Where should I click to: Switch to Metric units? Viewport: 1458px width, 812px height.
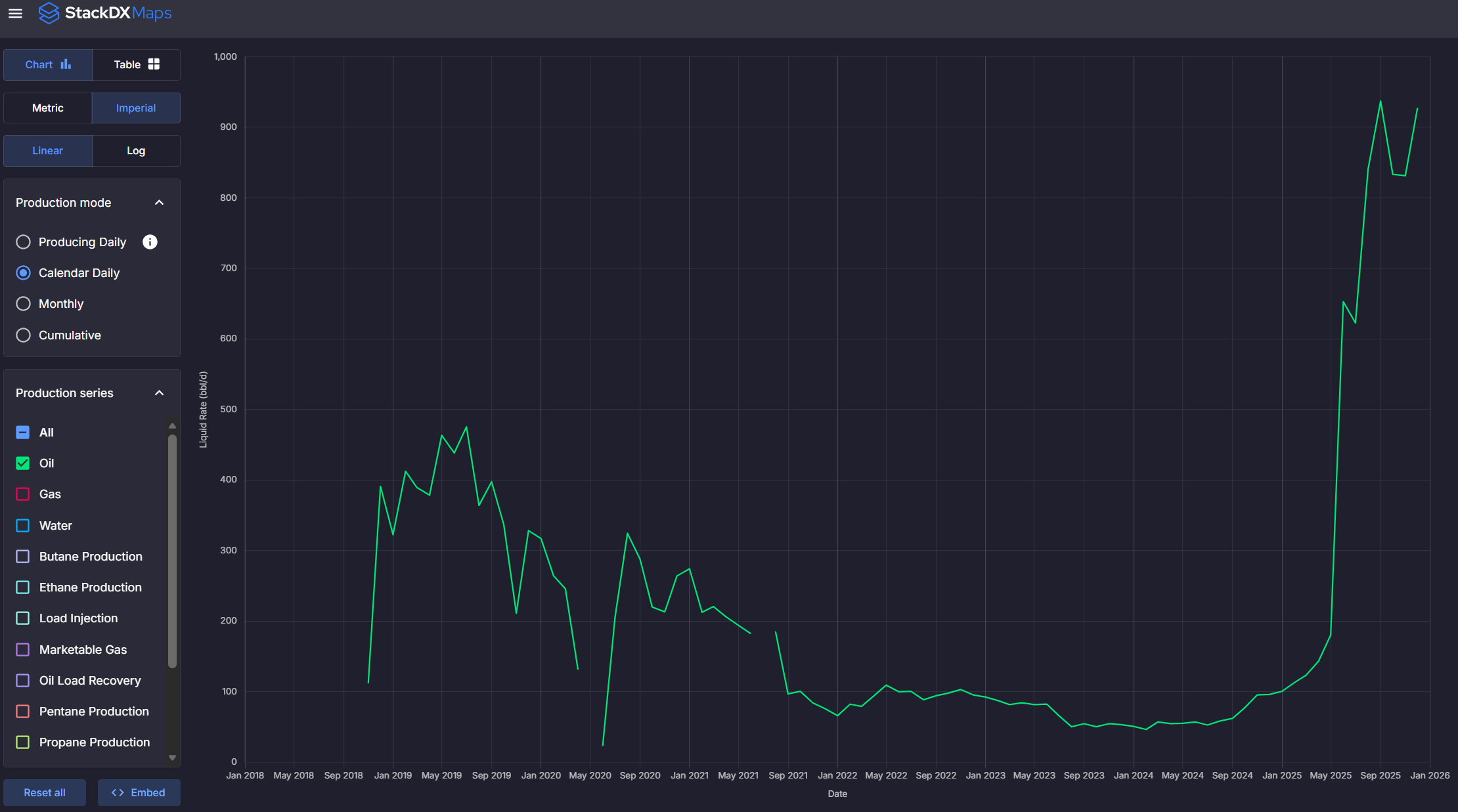pos(48,108)
